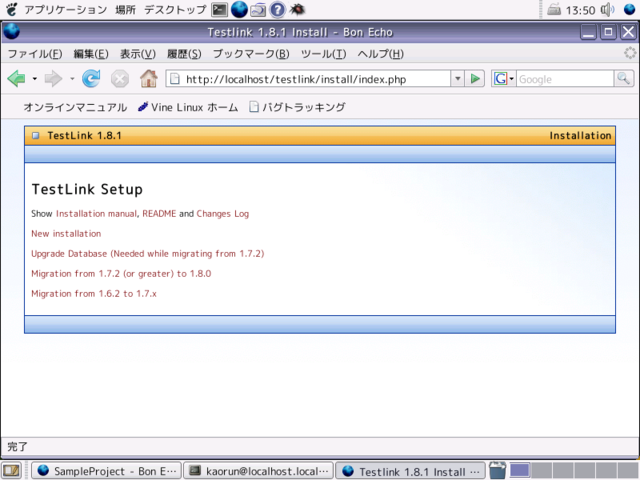Click the Stop loading button

click(120, 78)
